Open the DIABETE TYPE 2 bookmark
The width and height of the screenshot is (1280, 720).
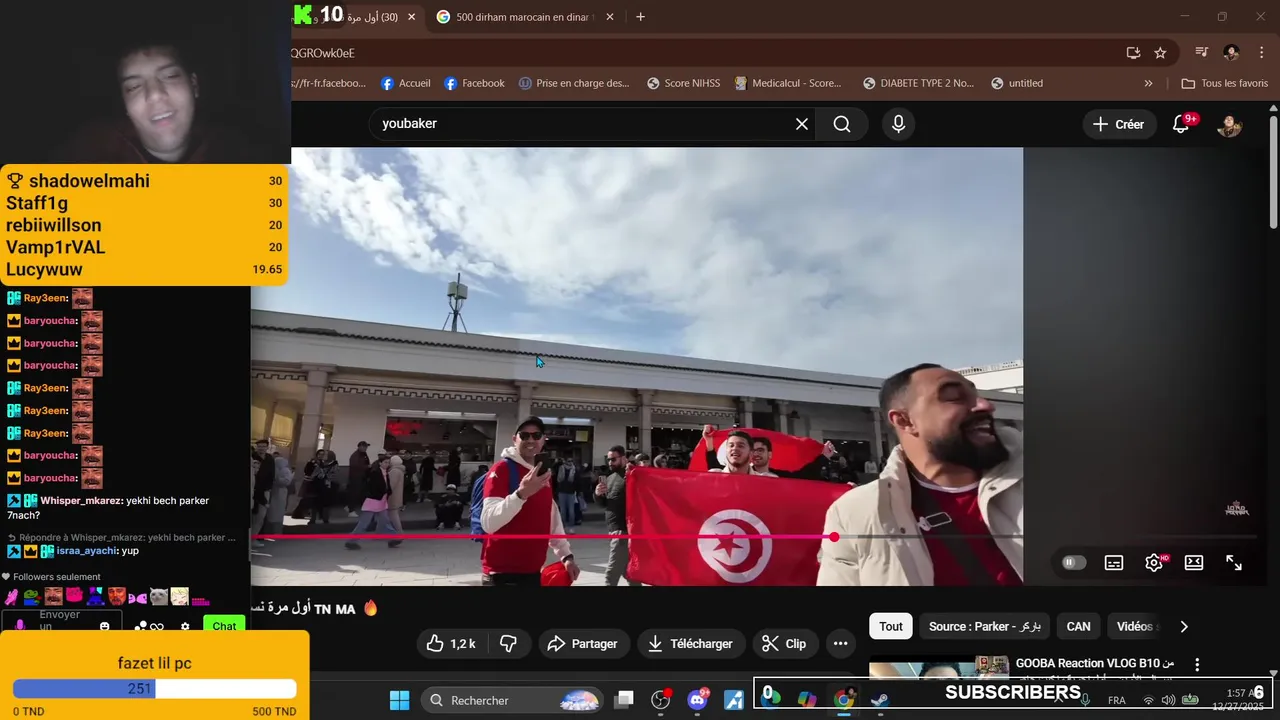918,84
